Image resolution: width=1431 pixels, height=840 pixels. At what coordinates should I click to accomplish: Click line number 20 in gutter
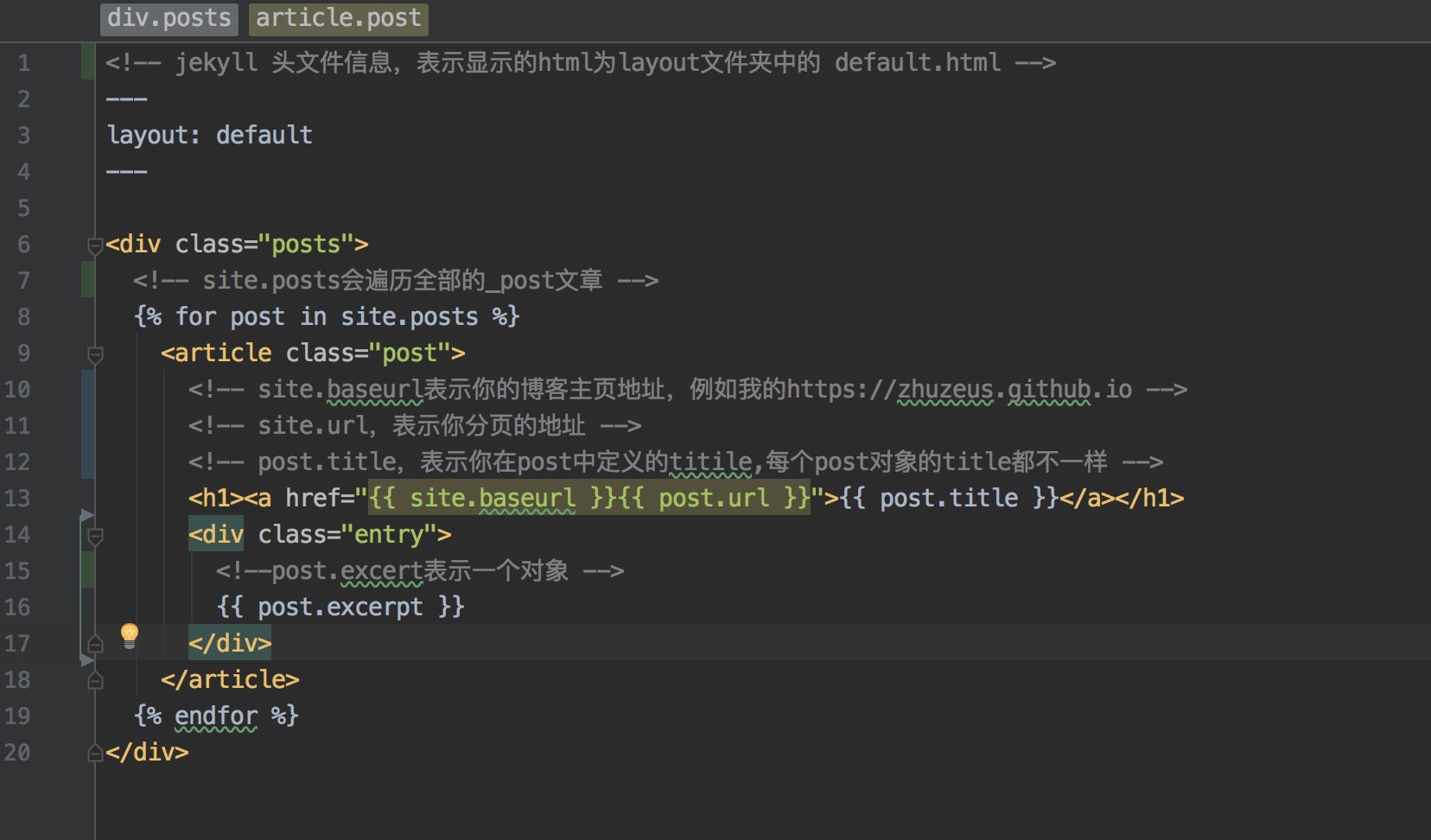(17, 753)
